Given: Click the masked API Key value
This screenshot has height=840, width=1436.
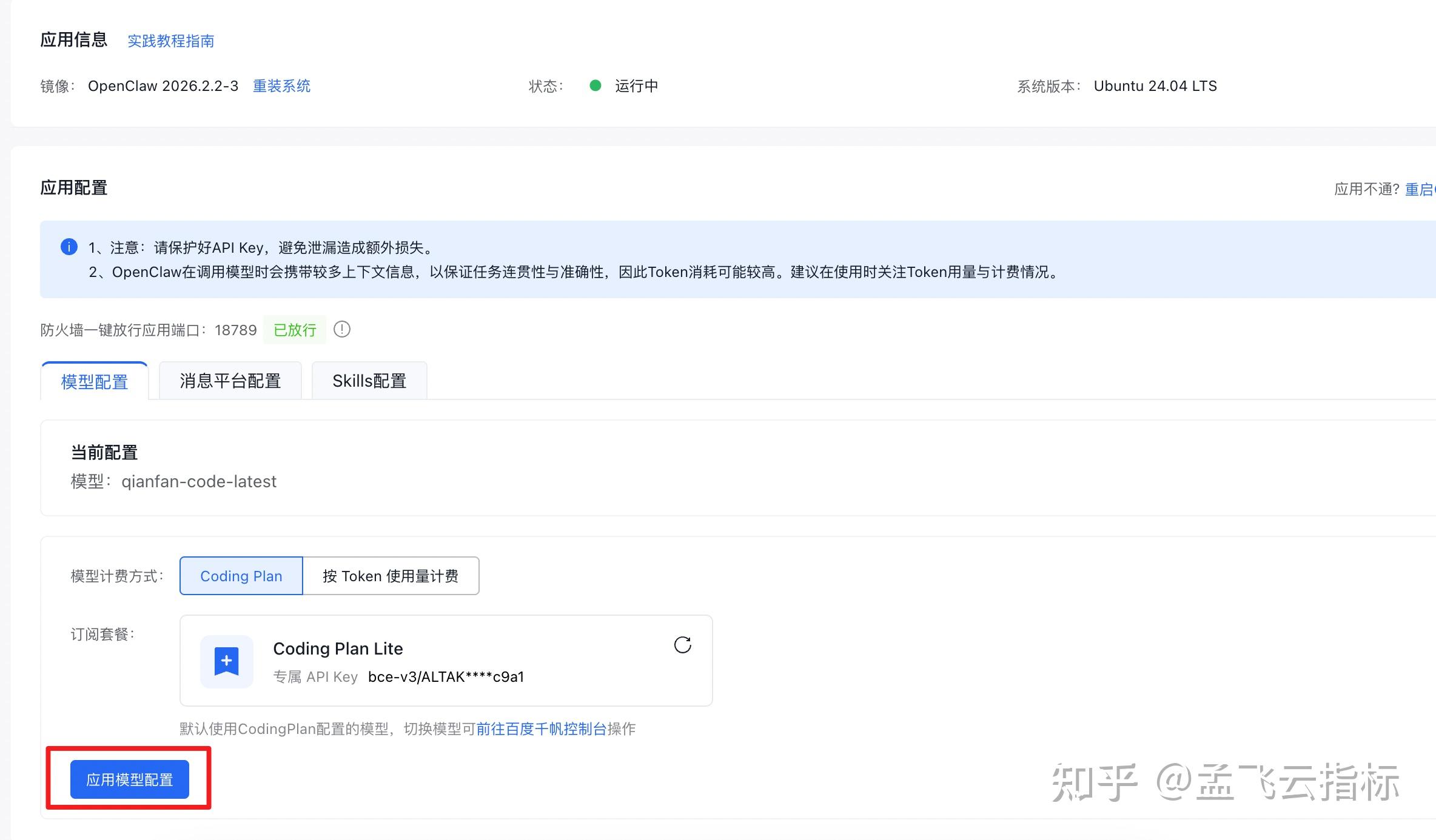Looking at the screenshot, I should point(446,677).
